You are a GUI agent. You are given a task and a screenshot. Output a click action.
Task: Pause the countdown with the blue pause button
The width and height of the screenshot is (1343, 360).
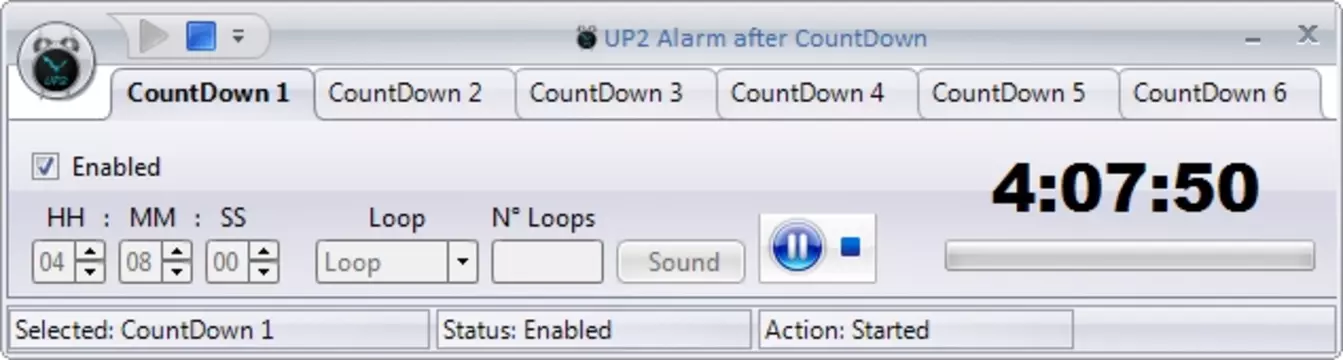pyautogui.click(x=797, y=246)
